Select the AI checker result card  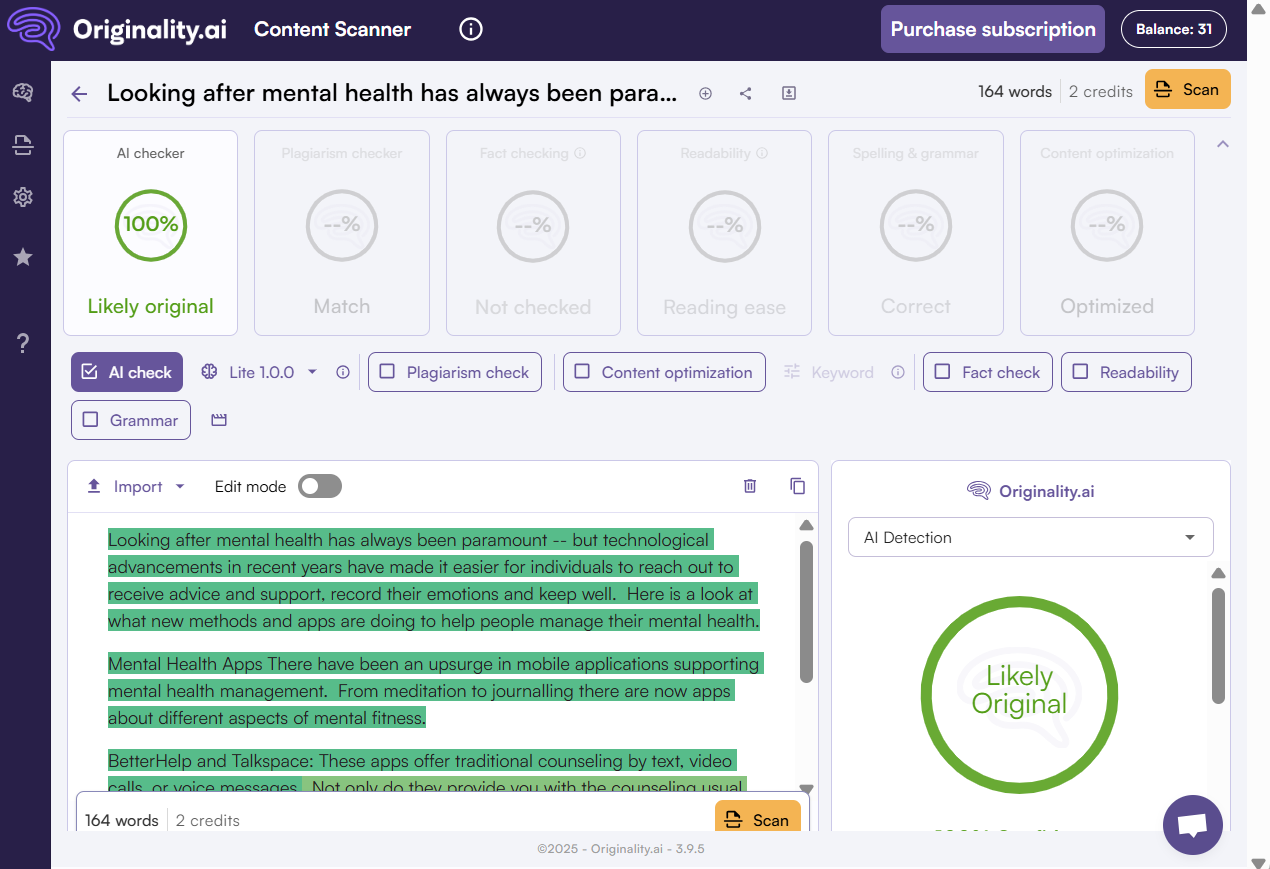151,233
